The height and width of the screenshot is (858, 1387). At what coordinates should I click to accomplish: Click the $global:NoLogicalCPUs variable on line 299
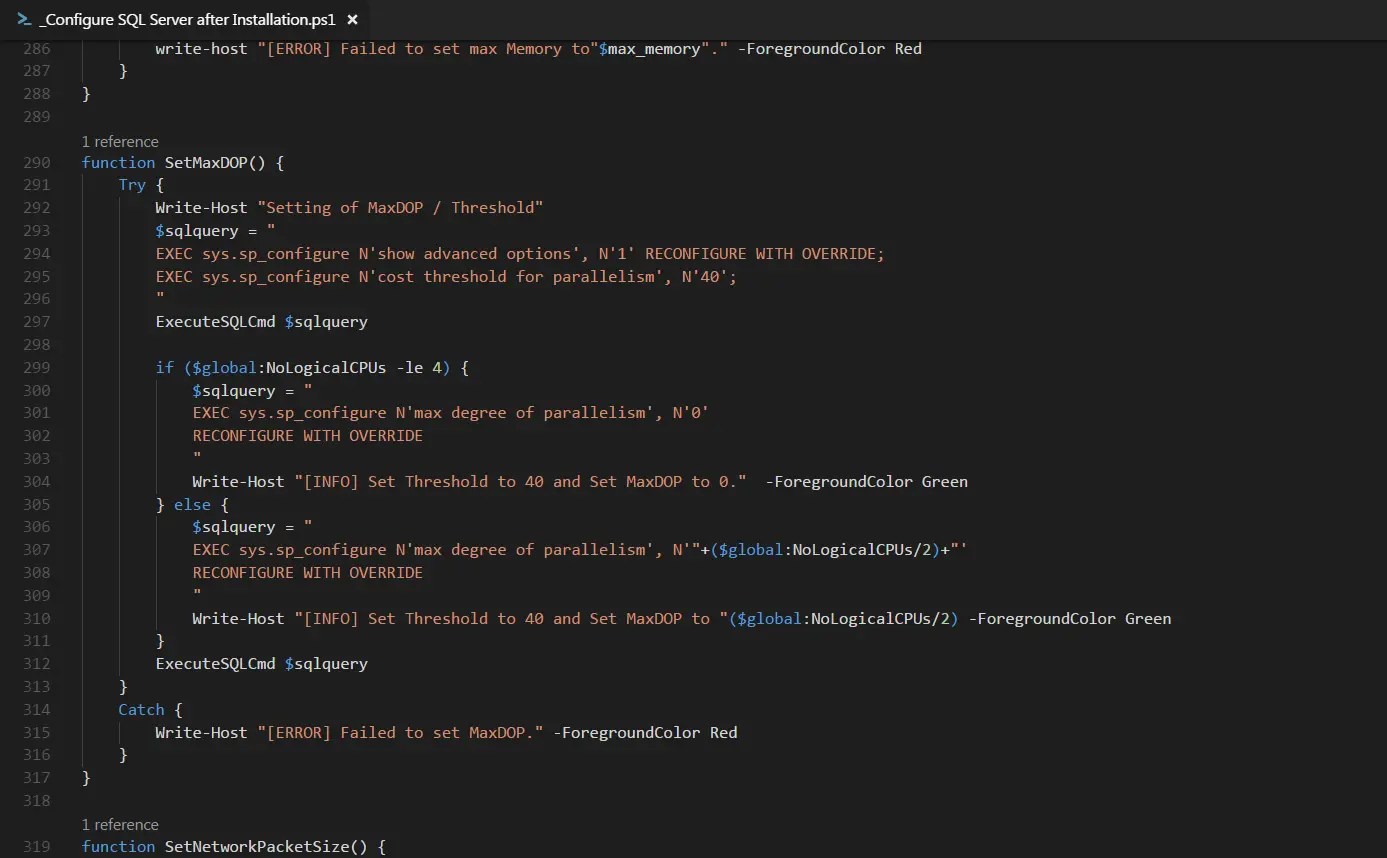[x=290, y=367]
